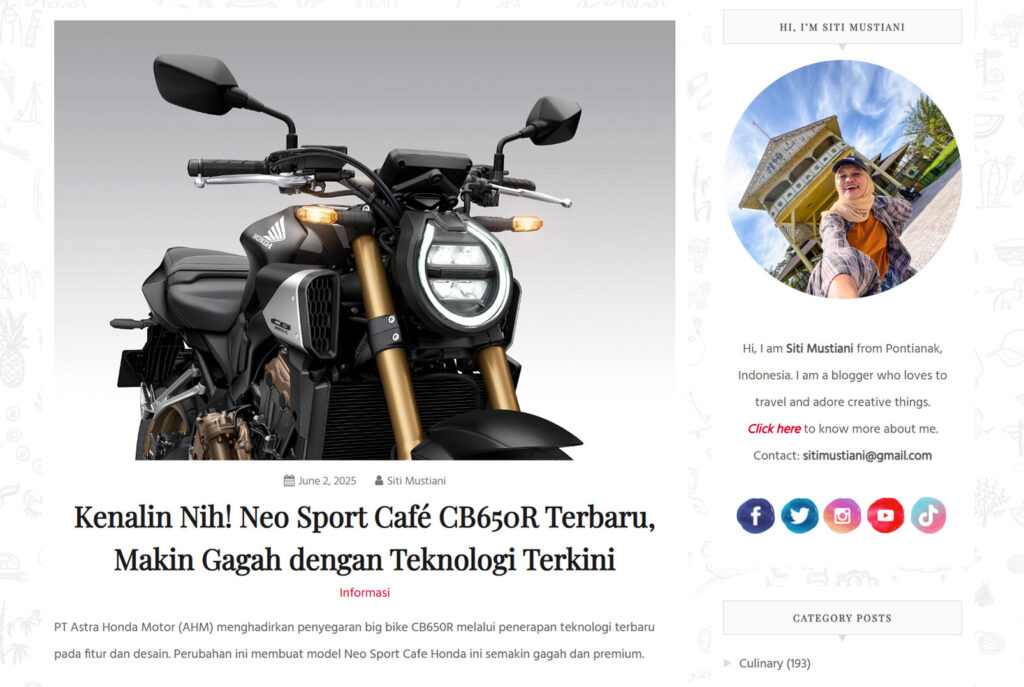
Task: Open the Culinary (193) category
Action: point(775,663)
